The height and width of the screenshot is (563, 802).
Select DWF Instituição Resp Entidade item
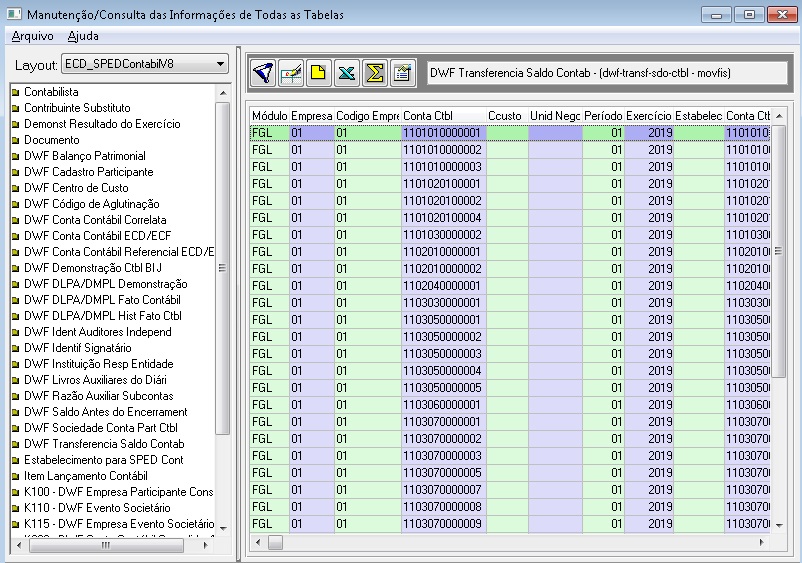[x=99, y=364]
